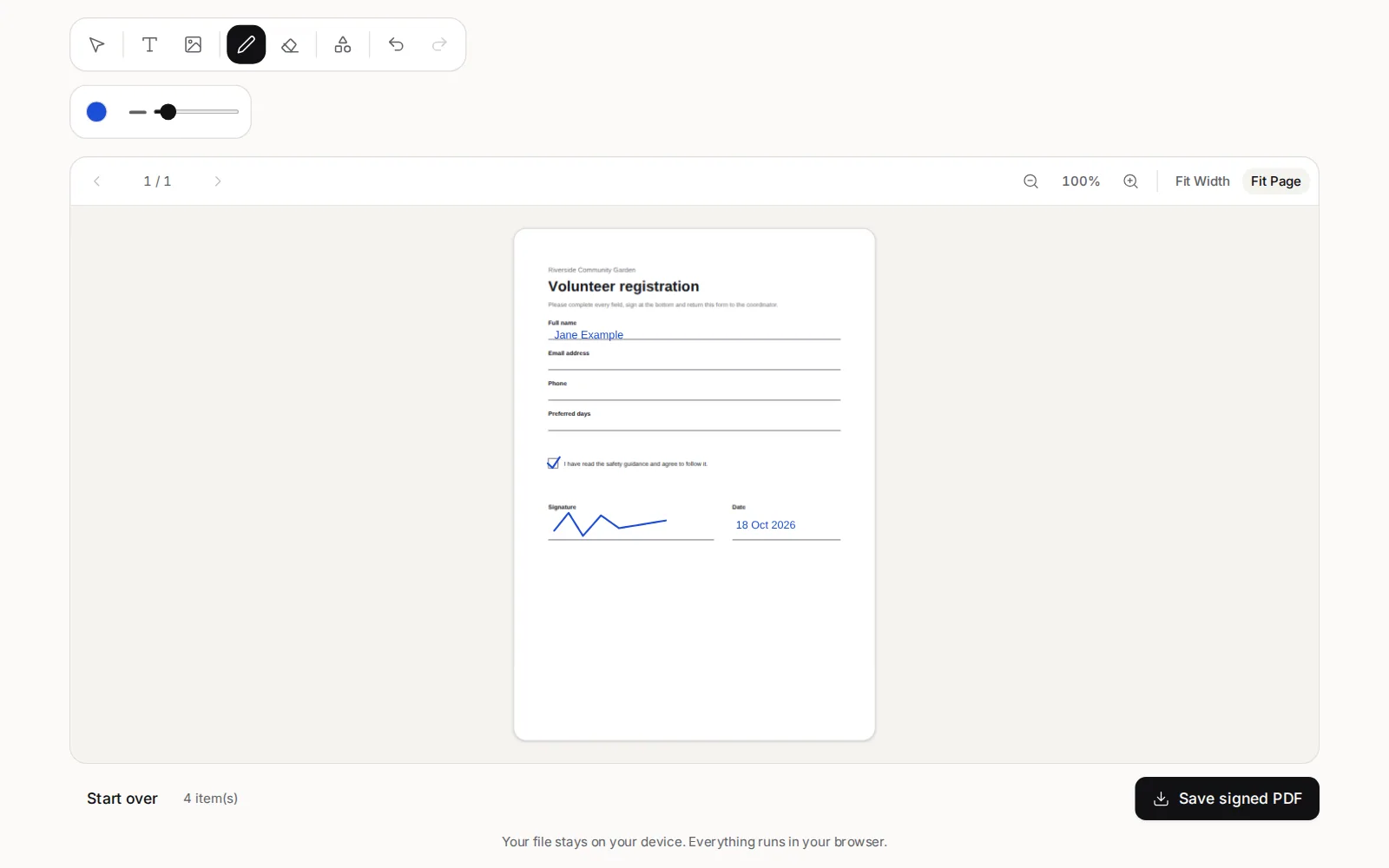Viewport: 1389px width, 868px height.
Task: Open the Shapes tool
Action: pyautogui.click(x=343, y=44)
